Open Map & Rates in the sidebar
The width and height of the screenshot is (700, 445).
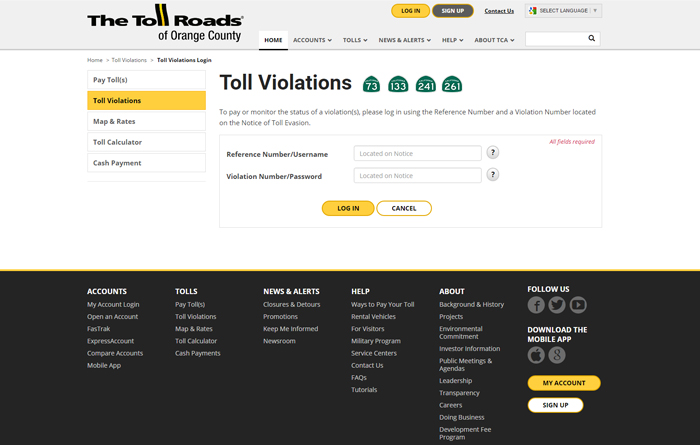point(146,121)
